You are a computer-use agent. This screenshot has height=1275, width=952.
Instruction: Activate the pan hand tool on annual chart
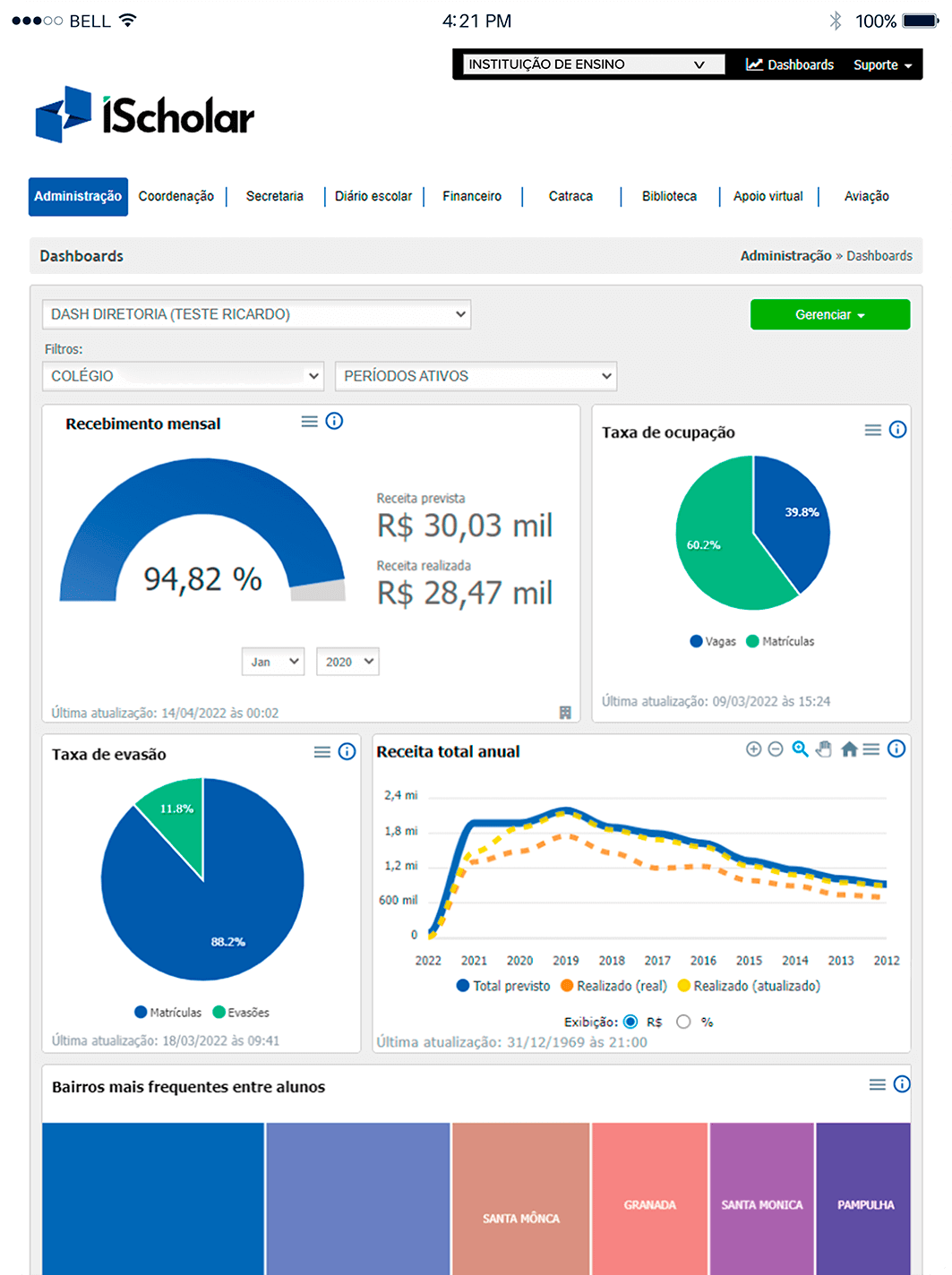pos(824,749)
